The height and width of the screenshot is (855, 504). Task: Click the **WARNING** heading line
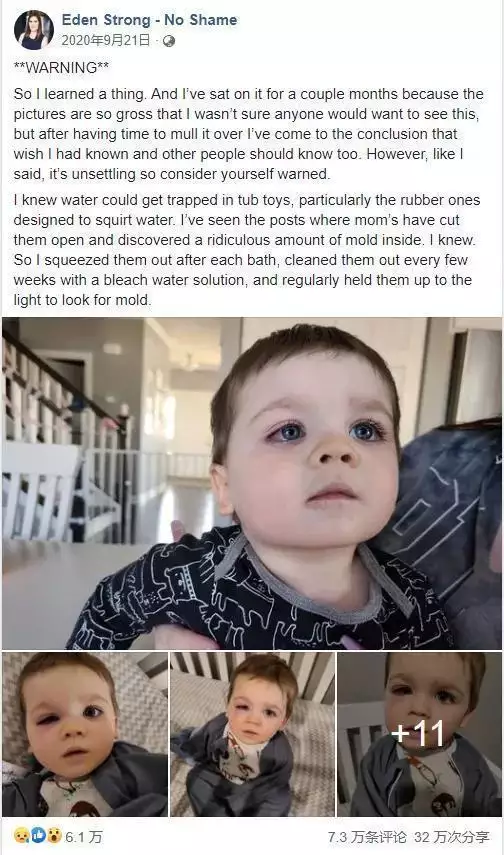(x=61, y=68)
